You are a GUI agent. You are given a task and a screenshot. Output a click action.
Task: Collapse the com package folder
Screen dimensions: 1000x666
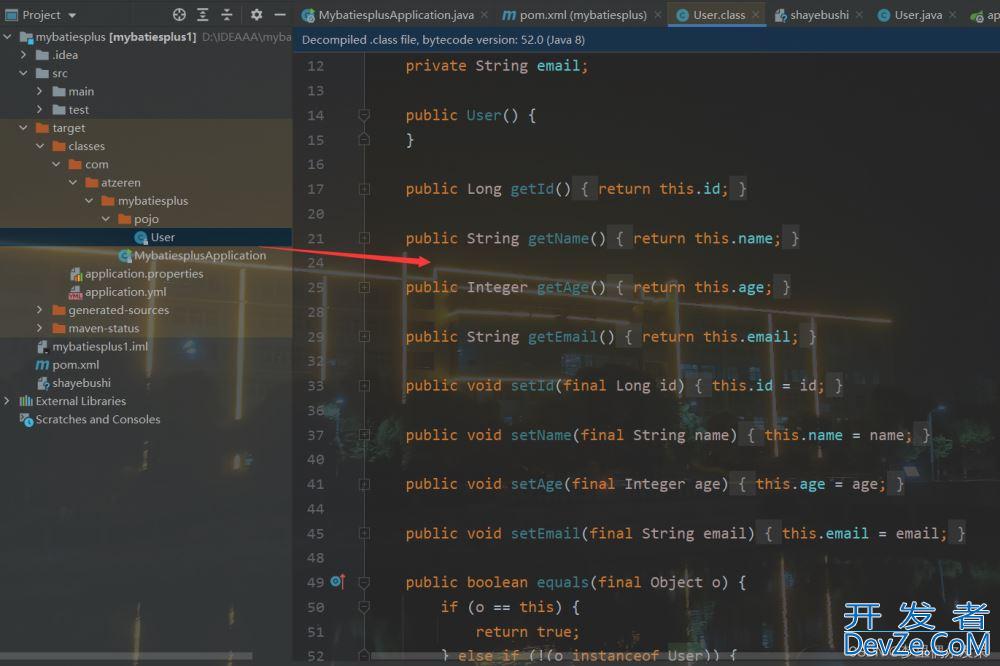click(56, 164)
